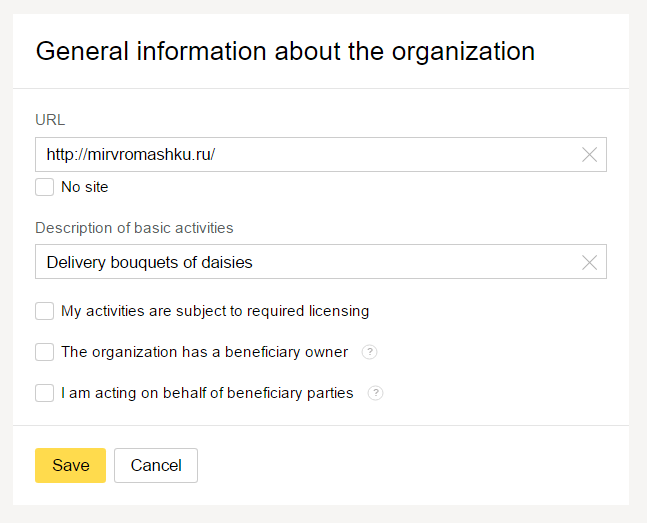Check the beneficiary owner checkbox

click(x=45, y=352)
